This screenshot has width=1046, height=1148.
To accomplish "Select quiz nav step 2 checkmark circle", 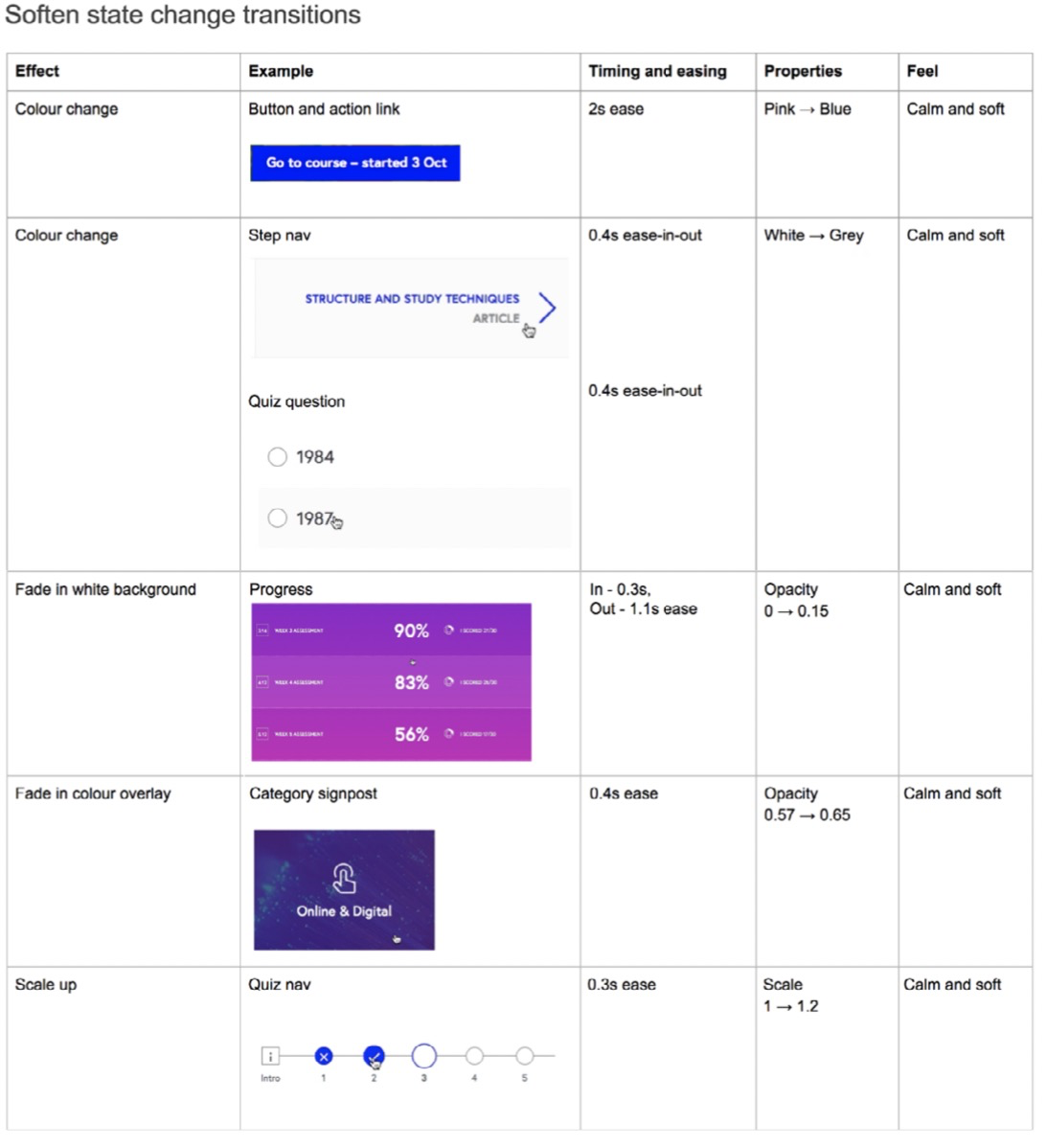I will (x=374, y=1056).
